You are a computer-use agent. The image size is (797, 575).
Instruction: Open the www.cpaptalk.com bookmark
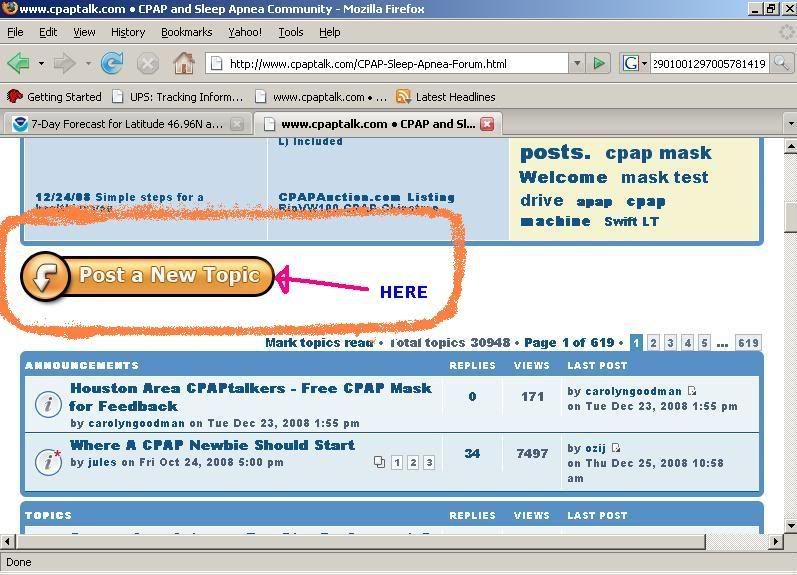click(x=321, y=97)
